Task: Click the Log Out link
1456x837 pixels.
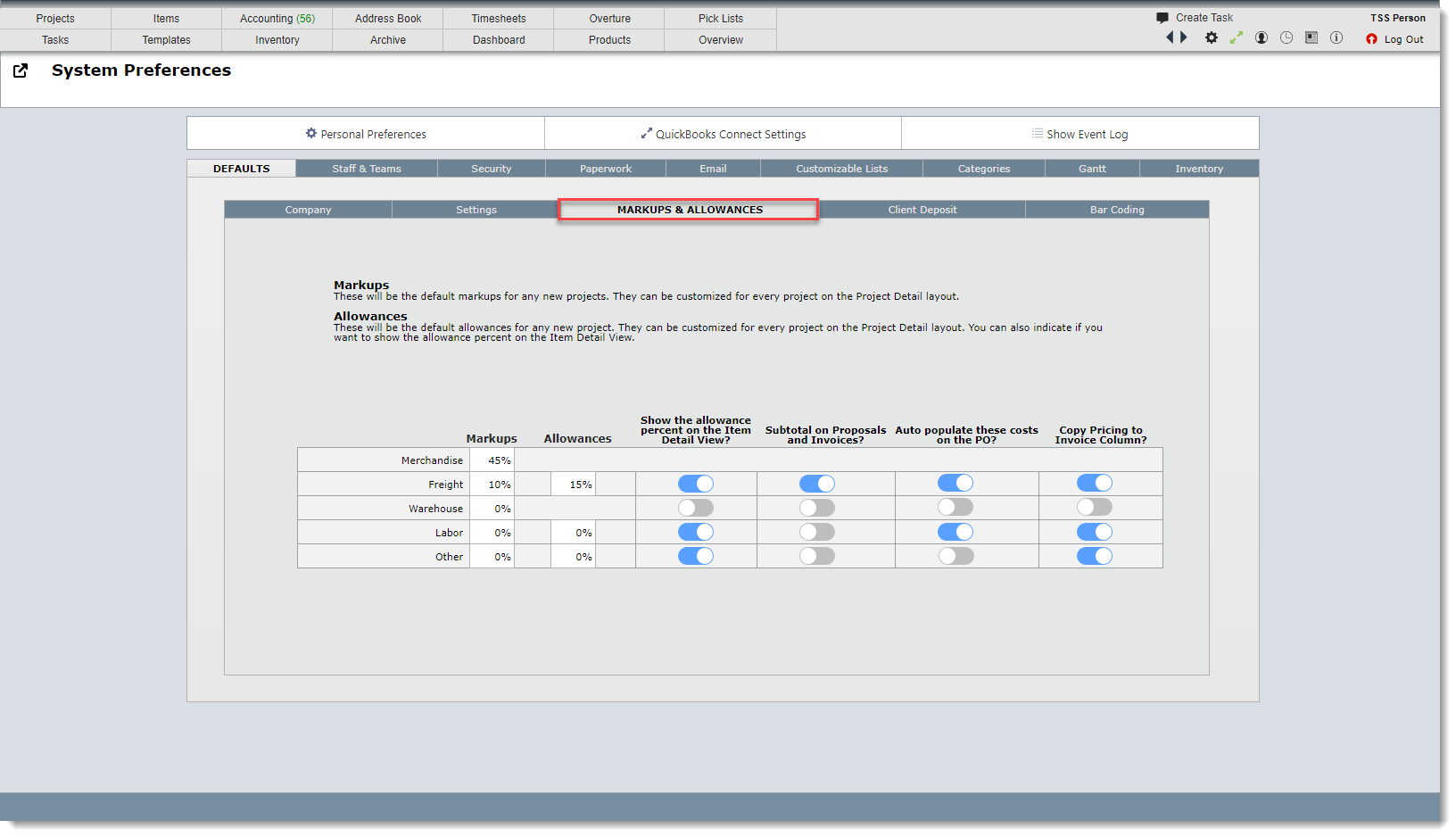Action: click(1403, 39)
